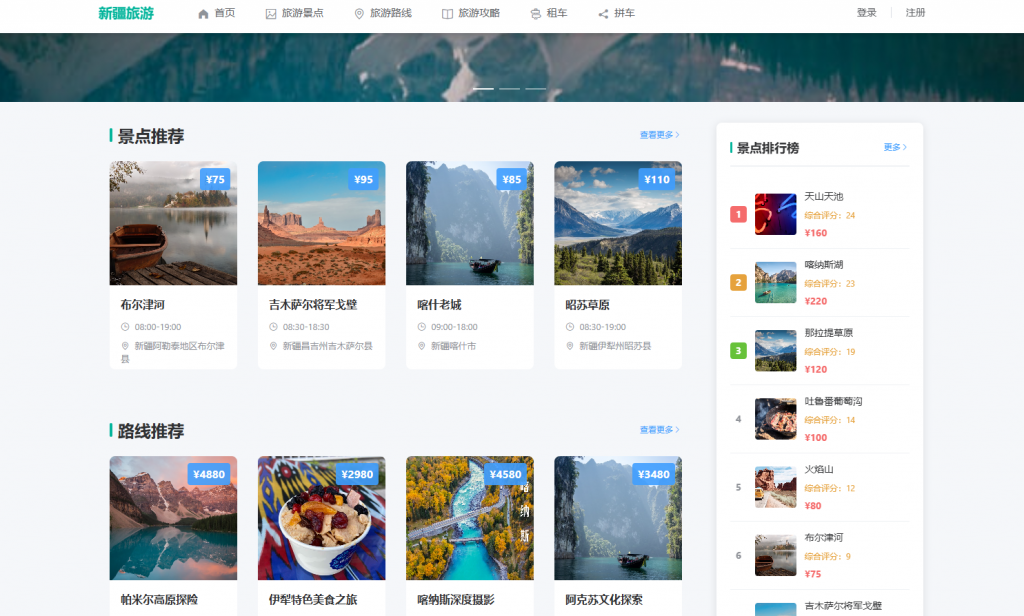Screen dimensions: 1024x616
Task: Click 查看更多 in 路线推荐 section
Action: click(x=660, y=429)
